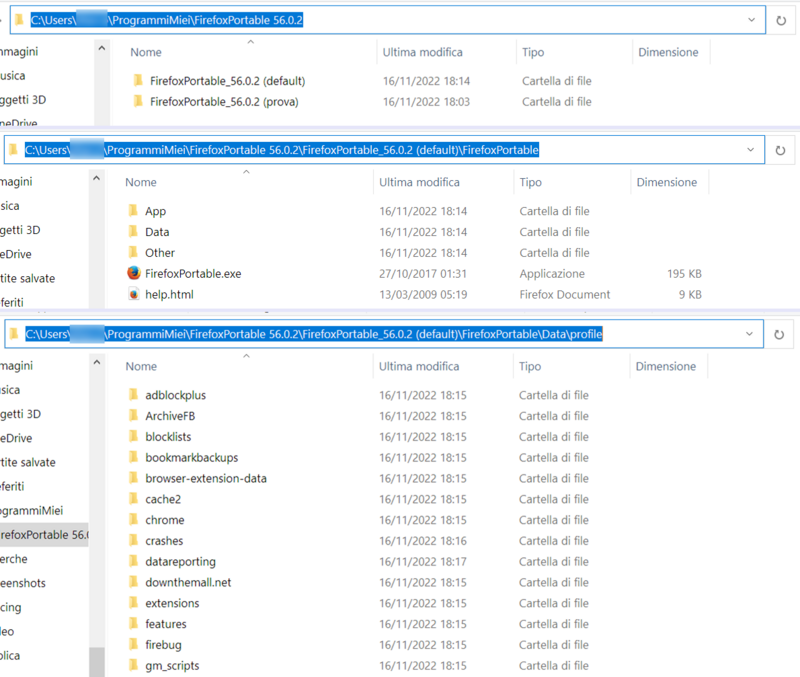Click the App folder icon
Viewport: 800px width, 677px height.
click(133, 210)
